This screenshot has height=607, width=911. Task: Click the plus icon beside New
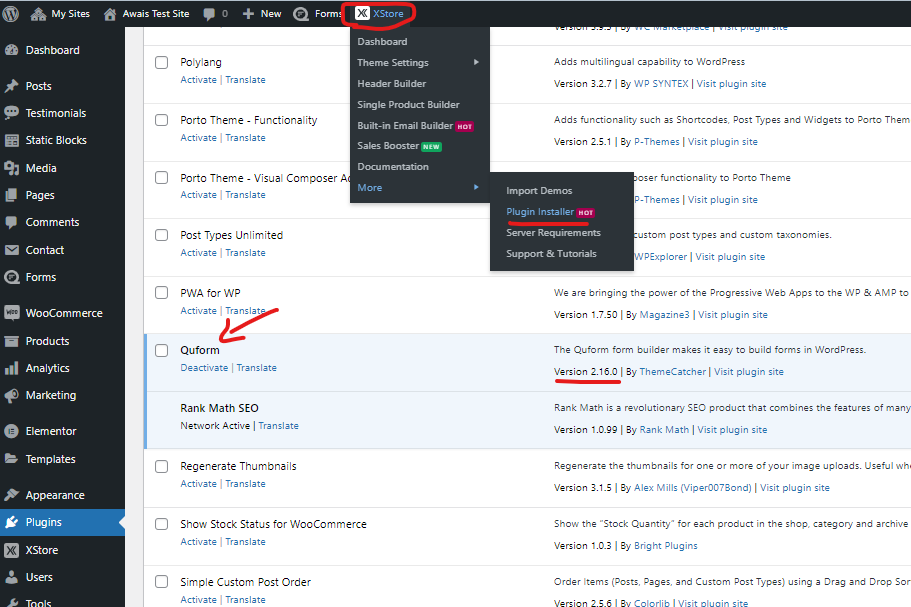[x=248, y=13]
